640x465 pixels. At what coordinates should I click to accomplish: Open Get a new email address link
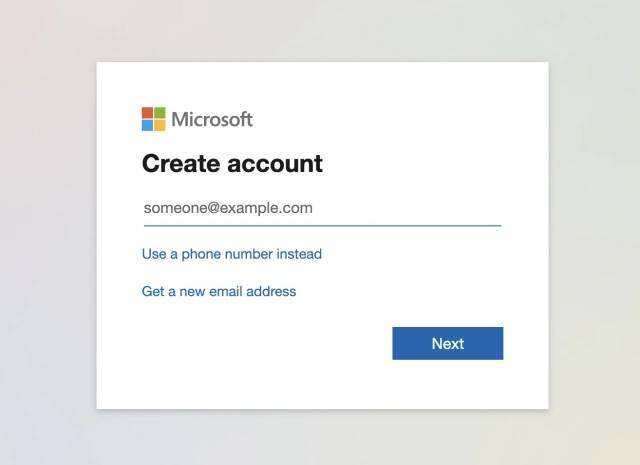click(219, 291)
